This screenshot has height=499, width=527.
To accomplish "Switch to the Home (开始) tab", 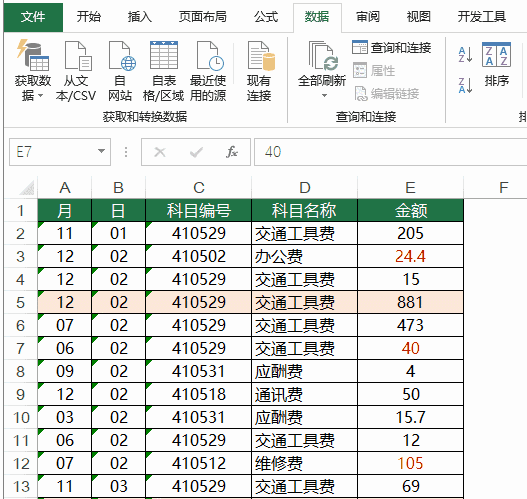I will (88, 17).
